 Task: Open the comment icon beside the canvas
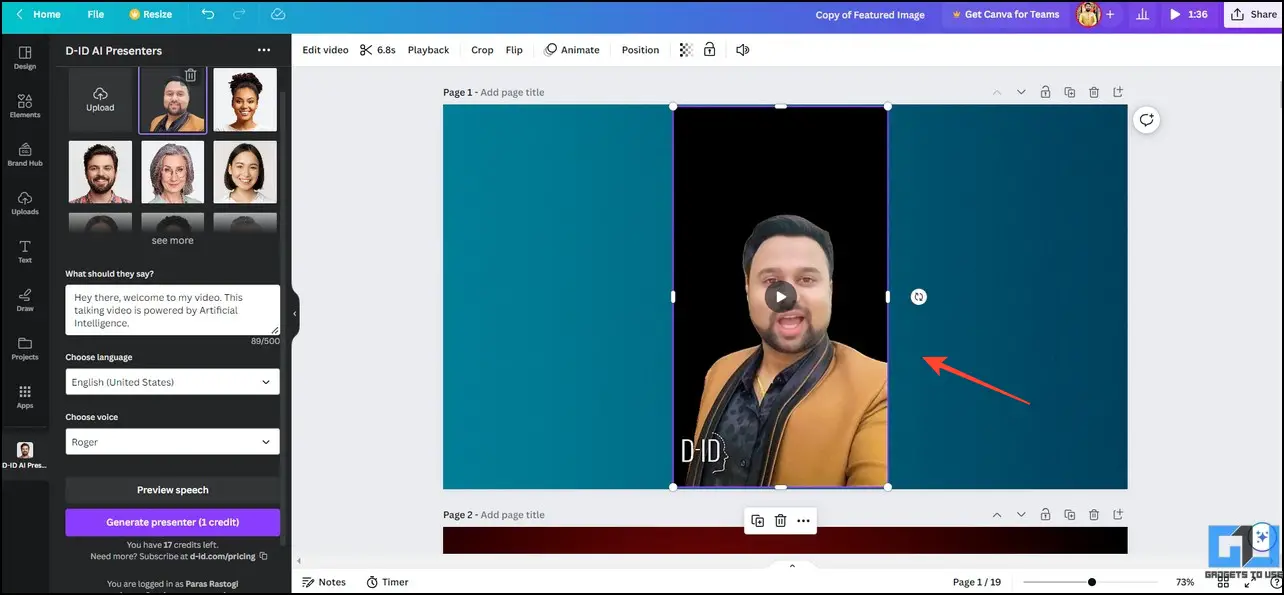pos(1147,120)
